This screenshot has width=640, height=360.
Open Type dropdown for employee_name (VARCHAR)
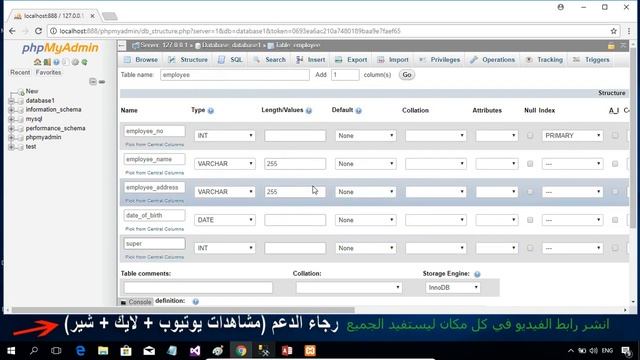pyautogui.click(x=225, y=164)
